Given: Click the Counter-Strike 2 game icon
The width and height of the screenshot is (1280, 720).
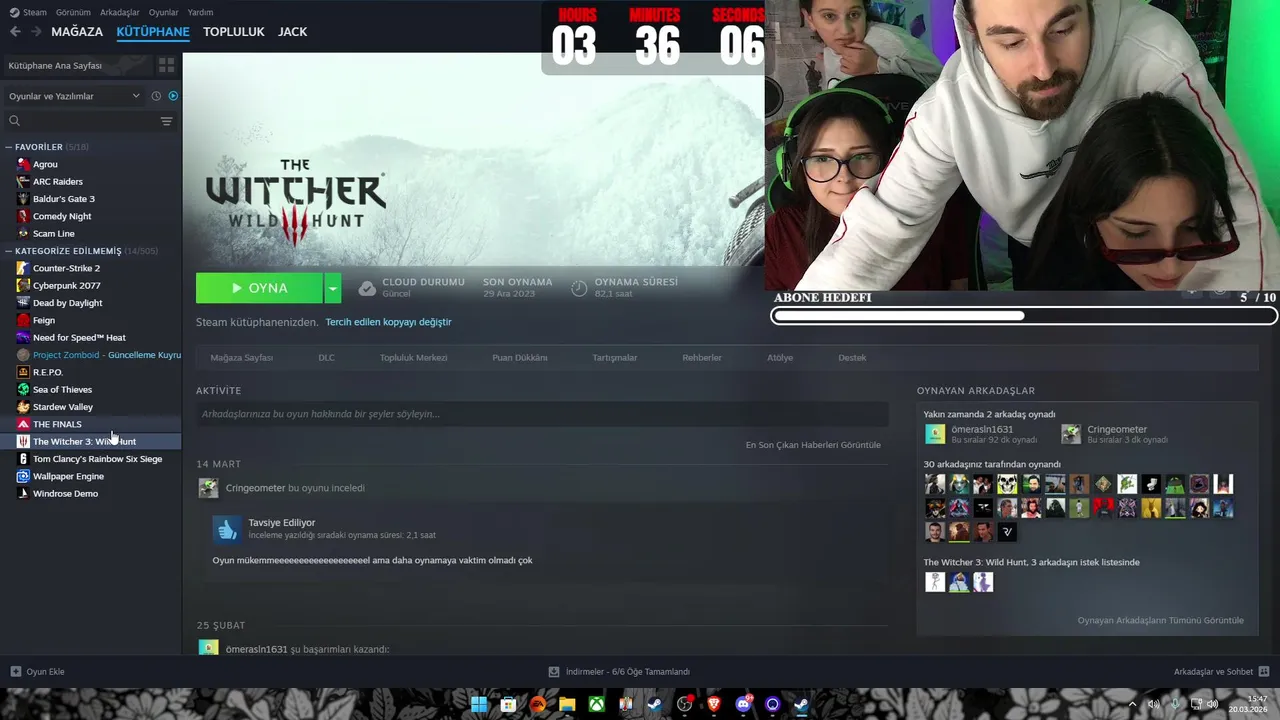Looking at the screenshot, I should pyautogui.click(x=23, y=268).
